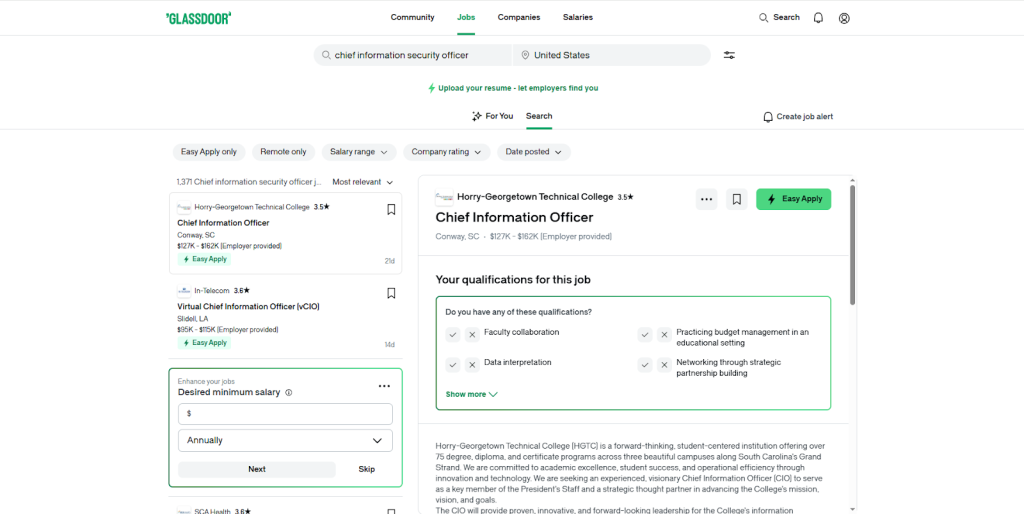Click the job detail panel scrollbar
Image resolution: width=1024 pixels, height=514 pixels.
tap(852, 245)
